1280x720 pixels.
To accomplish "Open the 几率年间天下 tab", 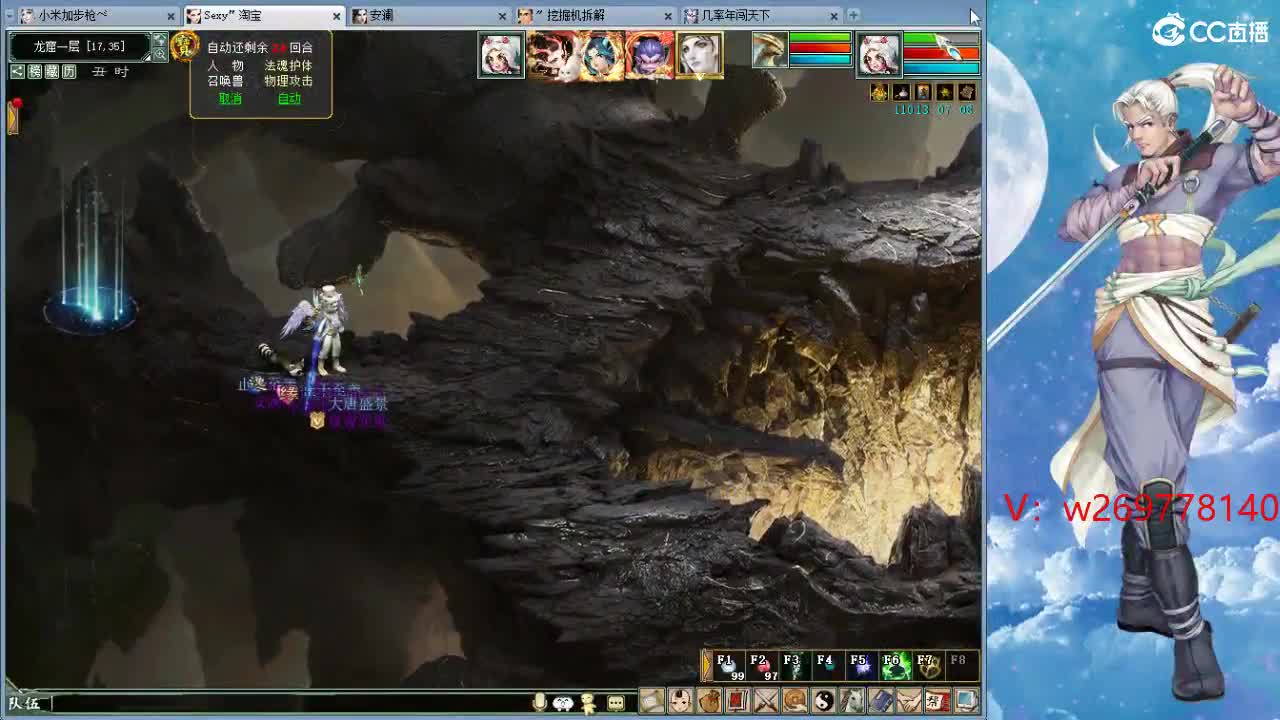I will click(761, 15).
